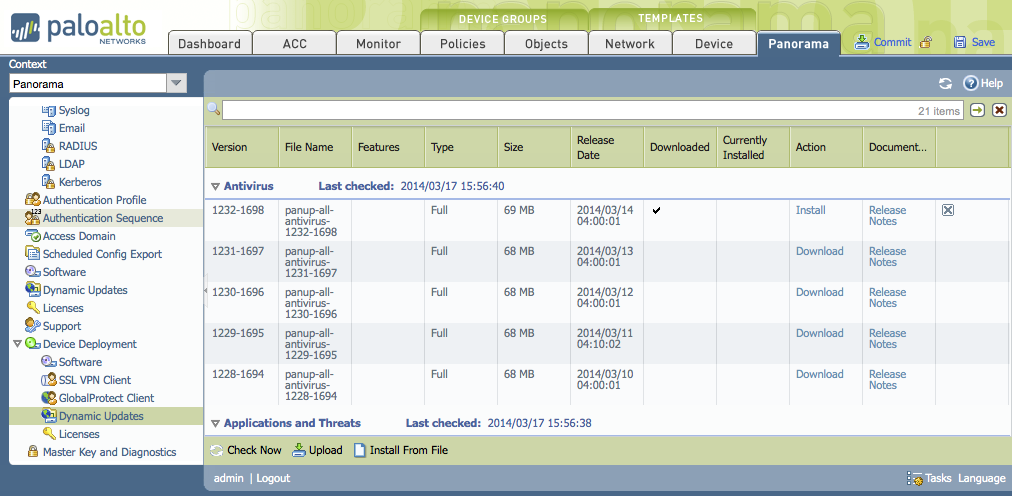Click the magnifier search icon
The width and height of the screenshot is (1012, 496).
pyautogui.click(x=214, y=109)
